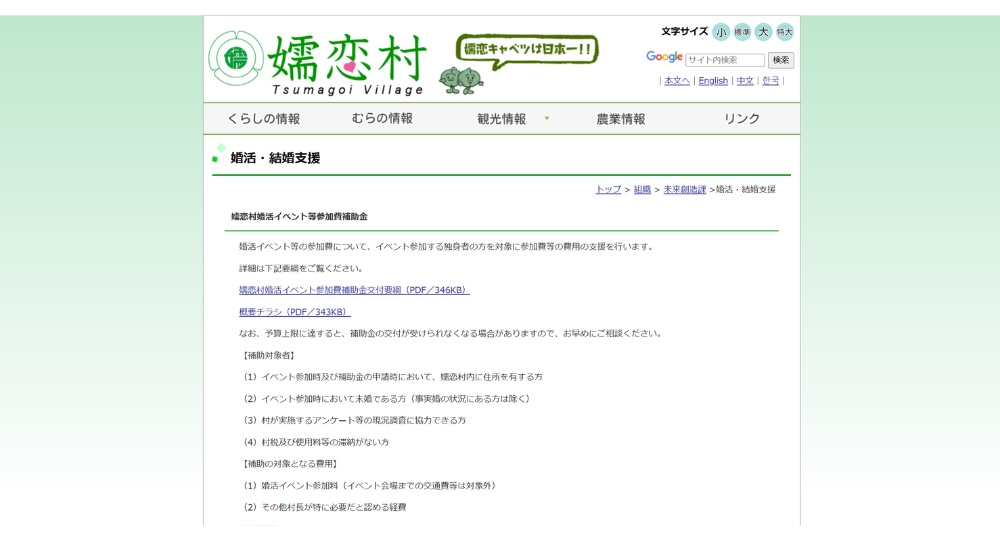
Task: Switch language to 한글
Action: pyautogui.click(x=770, y=81)
